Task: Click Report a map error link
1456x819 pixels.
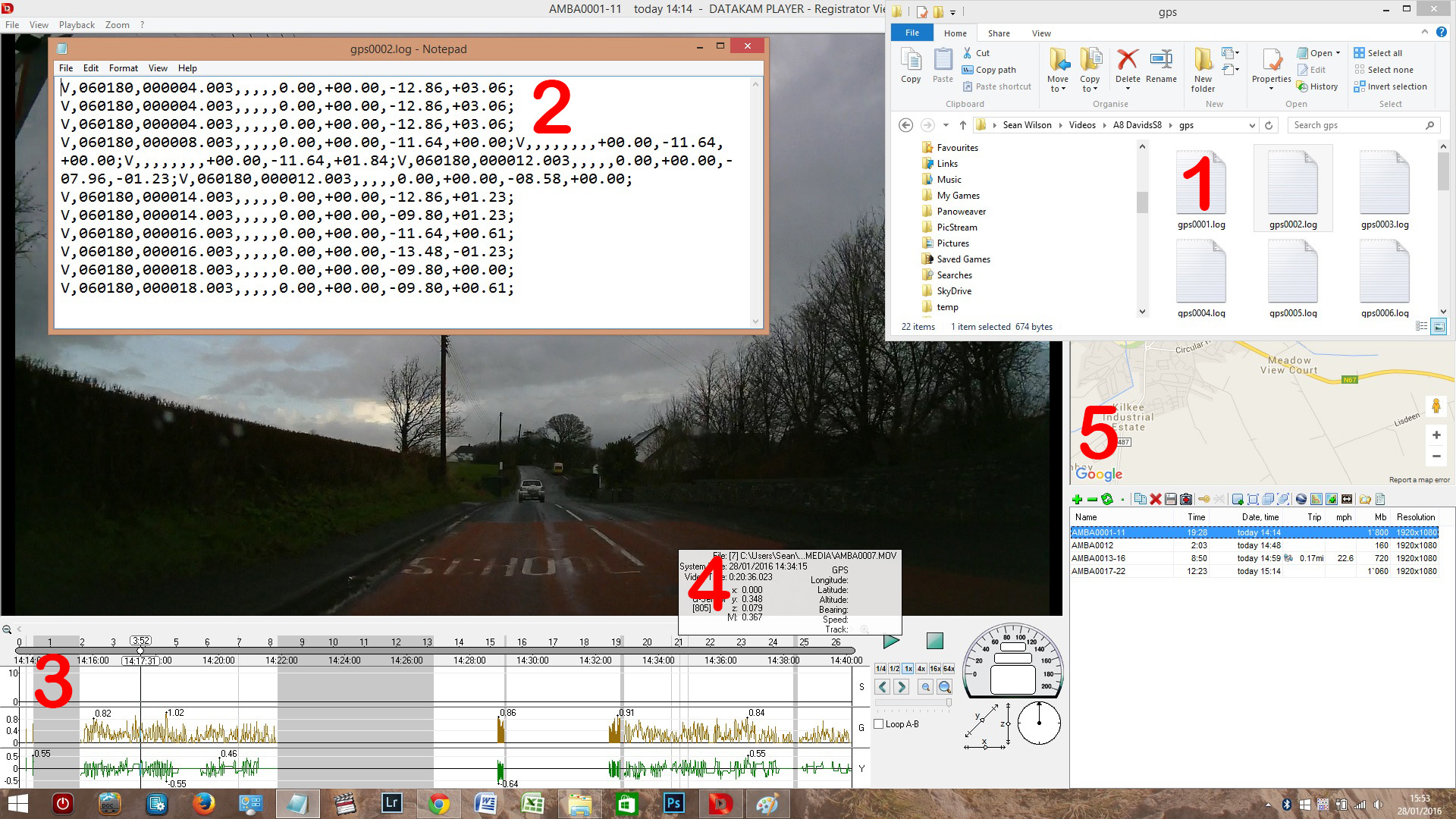Action: click(x=1419, y=480)
